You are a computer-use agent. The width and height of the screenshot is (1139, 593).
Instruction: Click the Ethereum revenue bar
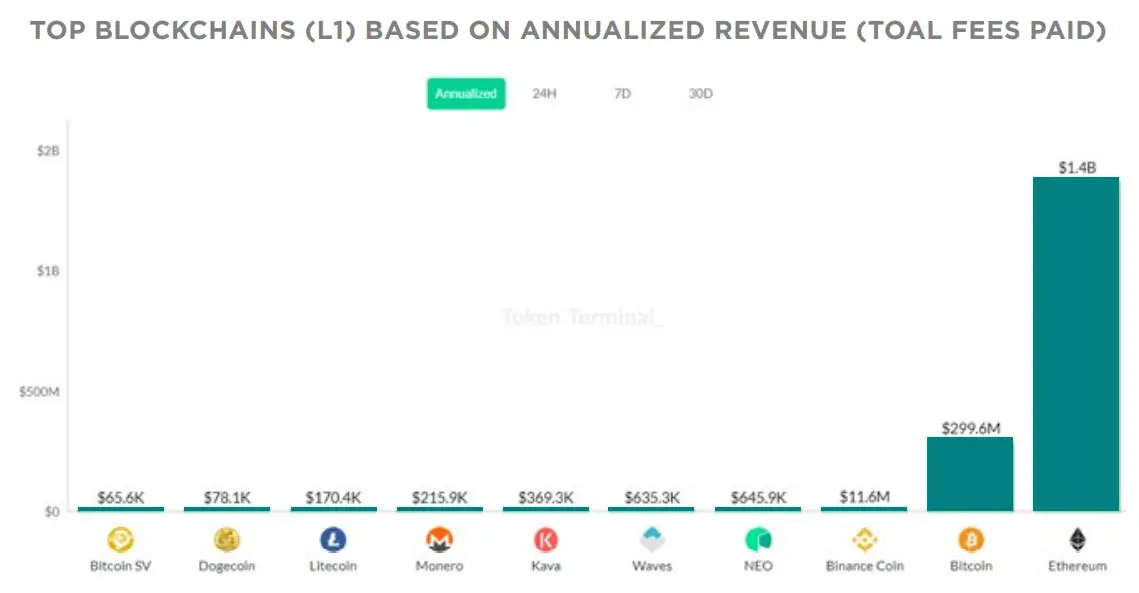[x=1077, y=344]
